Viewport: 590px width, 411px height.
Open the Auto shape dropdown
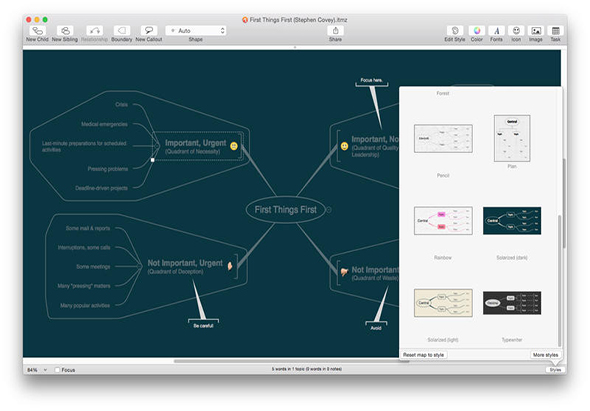pyautogui.click(x=196, y=31)
